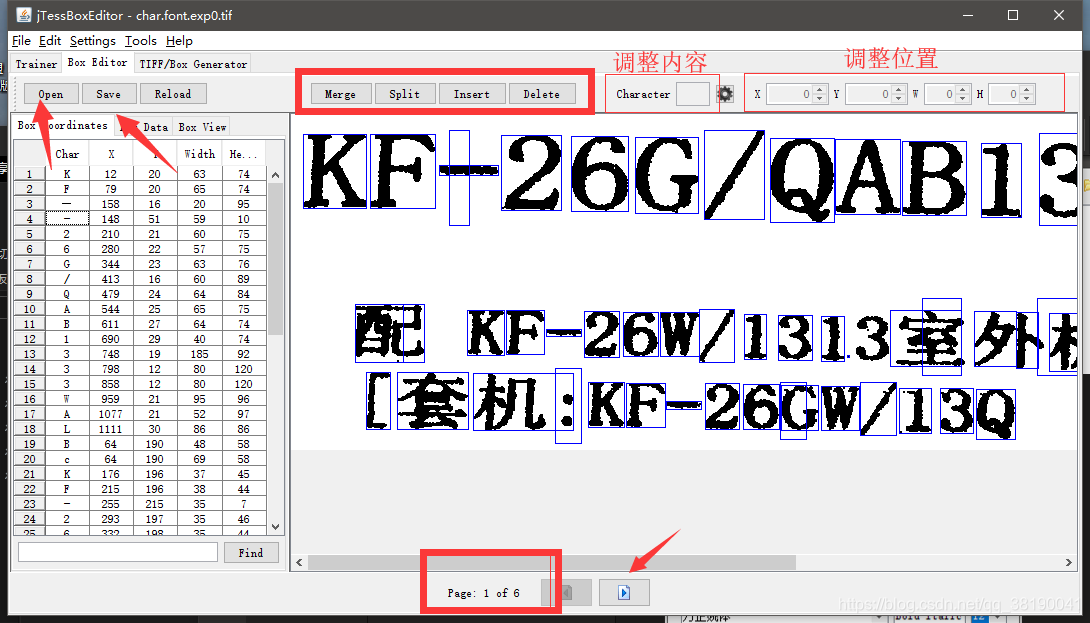
Task: Select the box around large letter K
Action: coord(335,171)
